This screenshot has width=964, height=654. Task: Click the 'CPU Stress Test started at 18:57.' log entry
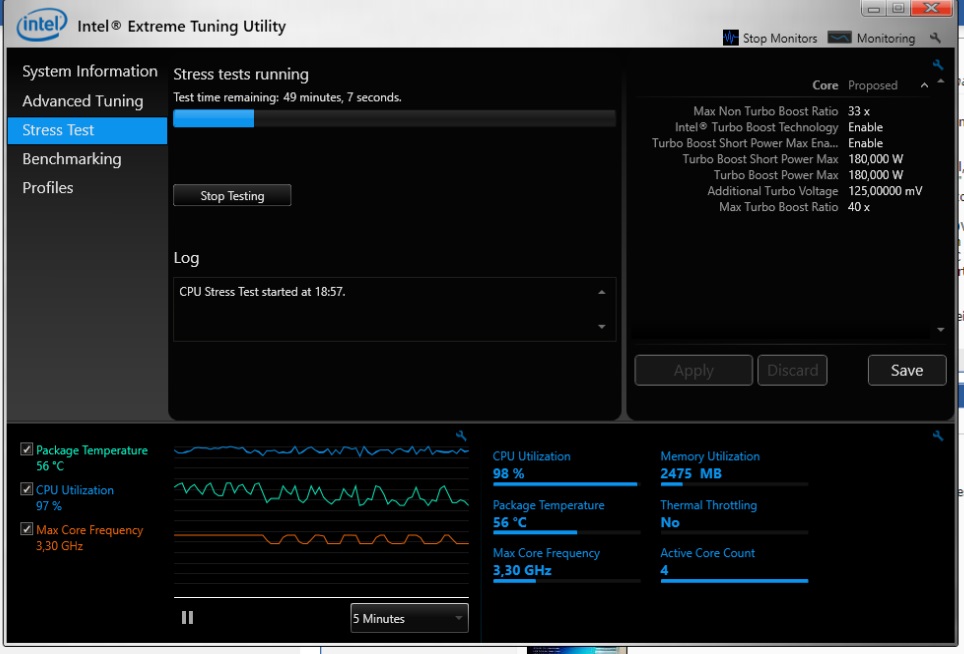[x=262, y=292]
